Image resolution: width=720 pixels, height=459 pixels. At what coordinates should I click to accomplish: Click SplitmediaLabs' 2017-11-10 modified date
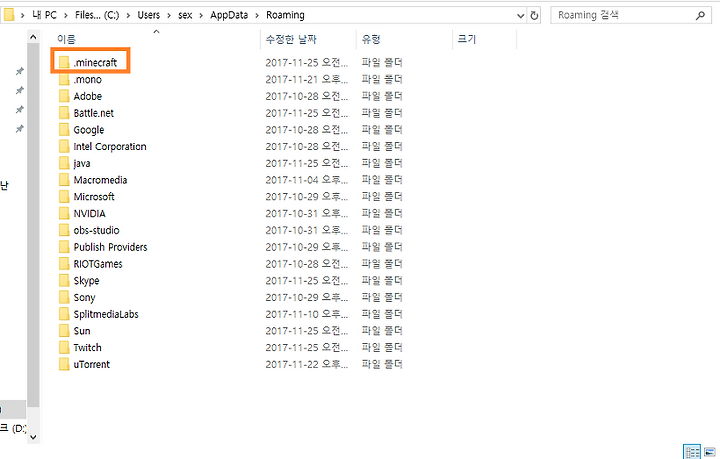(307, 314)
